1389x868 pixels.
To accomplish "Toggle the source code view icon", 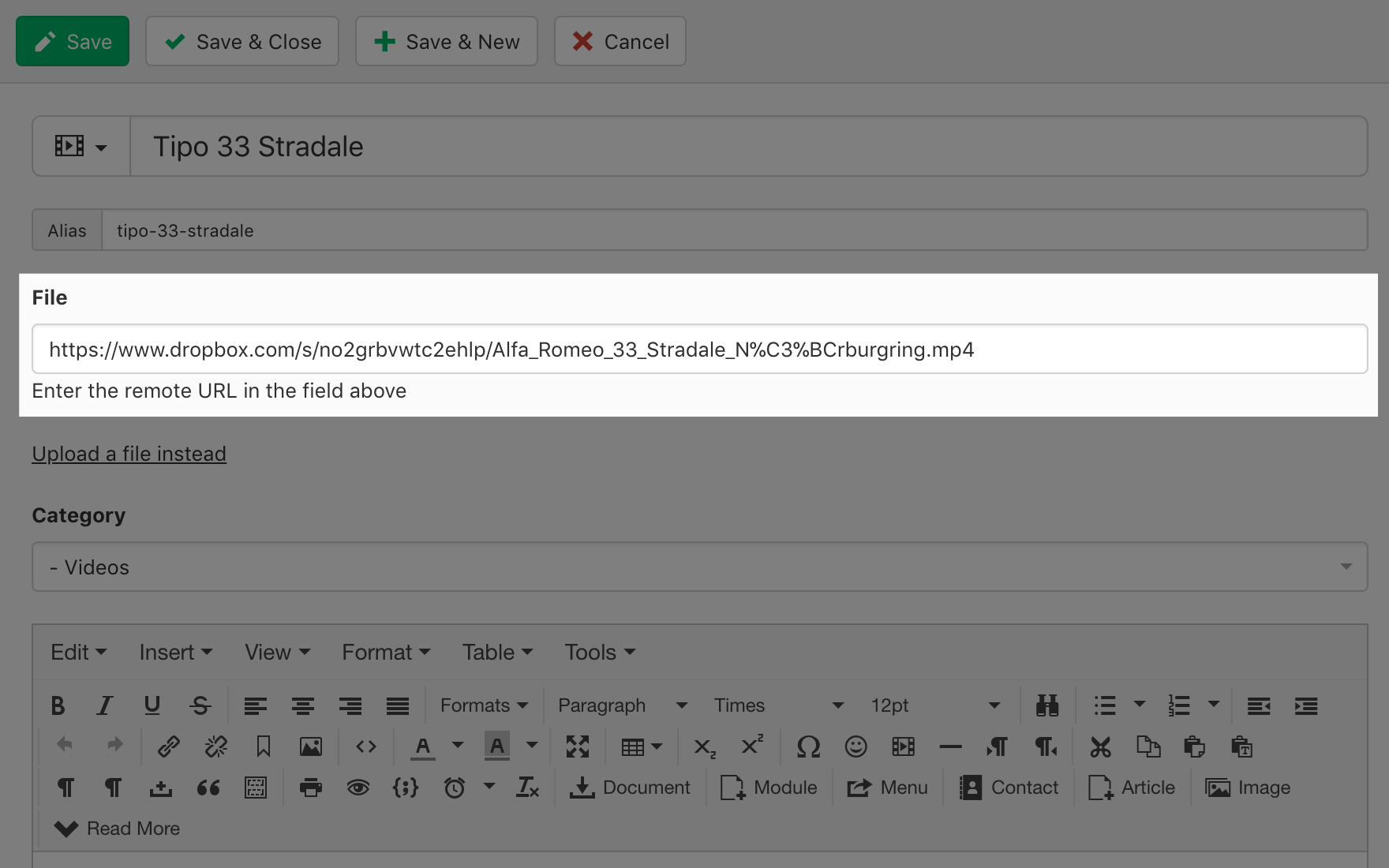I will click(x=366, y=746).
